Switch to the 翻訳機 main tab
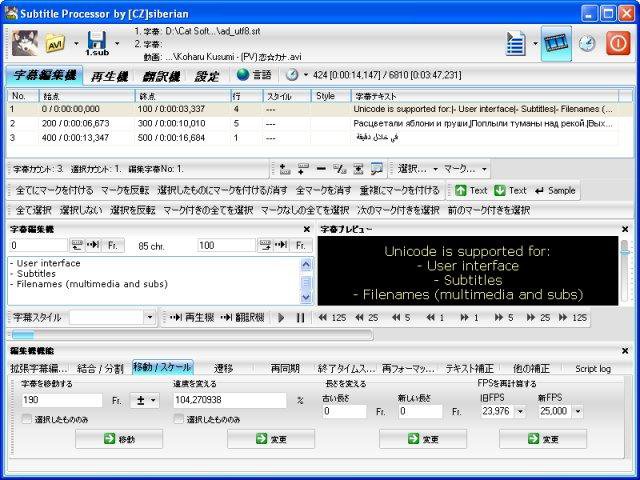Viewport: 640px width, 480px height. pos(161,76)
